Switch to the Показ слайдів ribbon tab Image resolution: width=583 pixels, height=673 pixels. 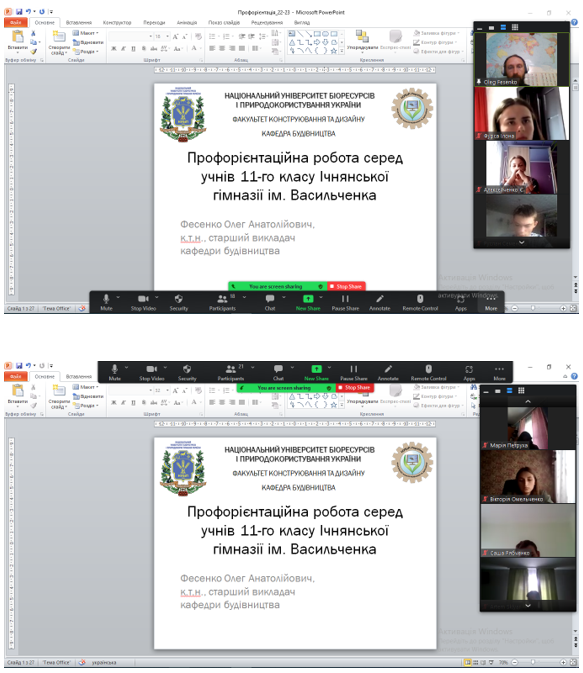[224, 22]
